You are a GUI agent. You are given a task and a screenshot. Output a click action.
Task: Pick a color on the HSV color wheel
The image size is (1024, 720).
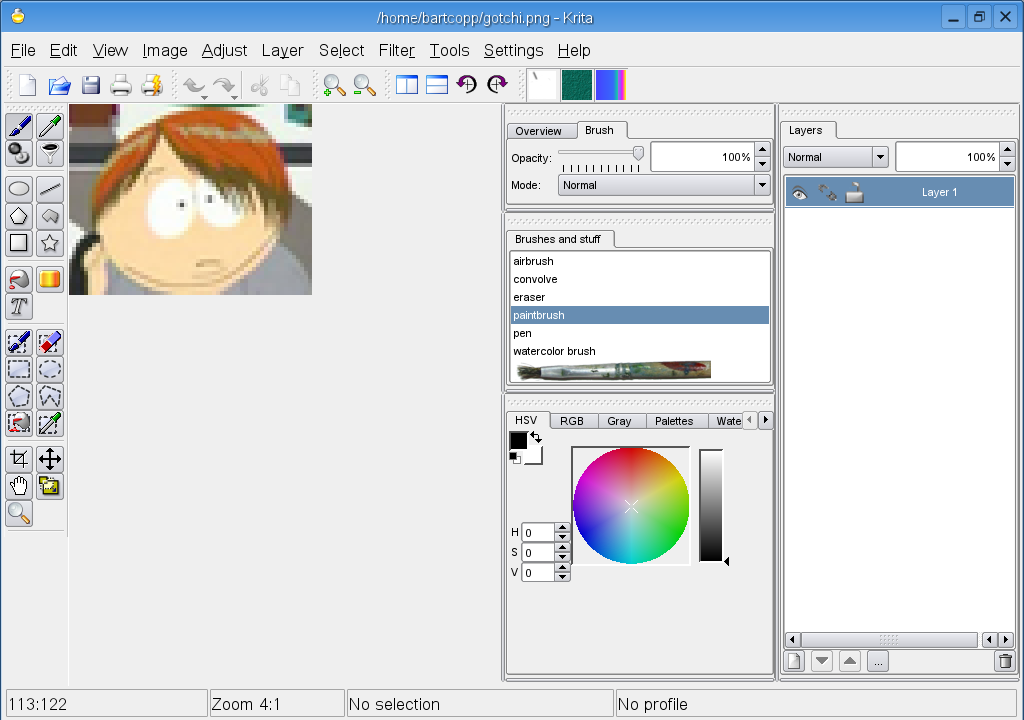[631, 506]
